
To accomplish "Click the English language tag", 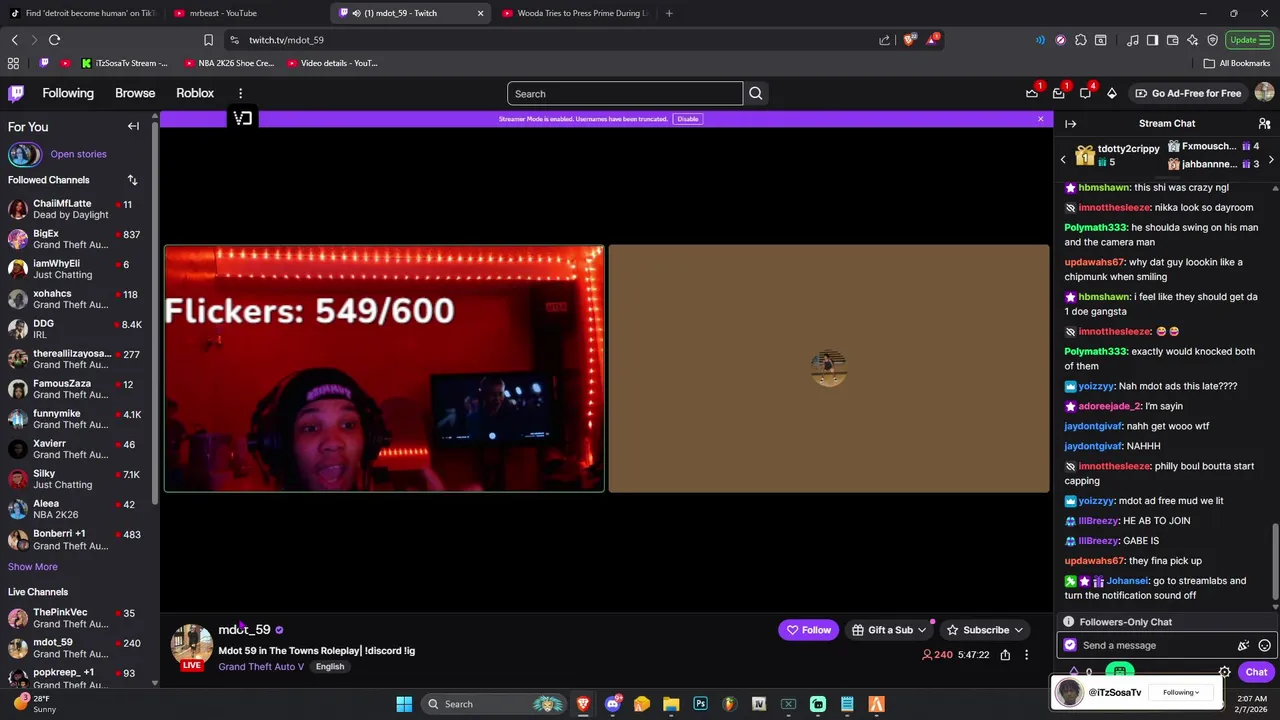I will [x=330, y=667].
